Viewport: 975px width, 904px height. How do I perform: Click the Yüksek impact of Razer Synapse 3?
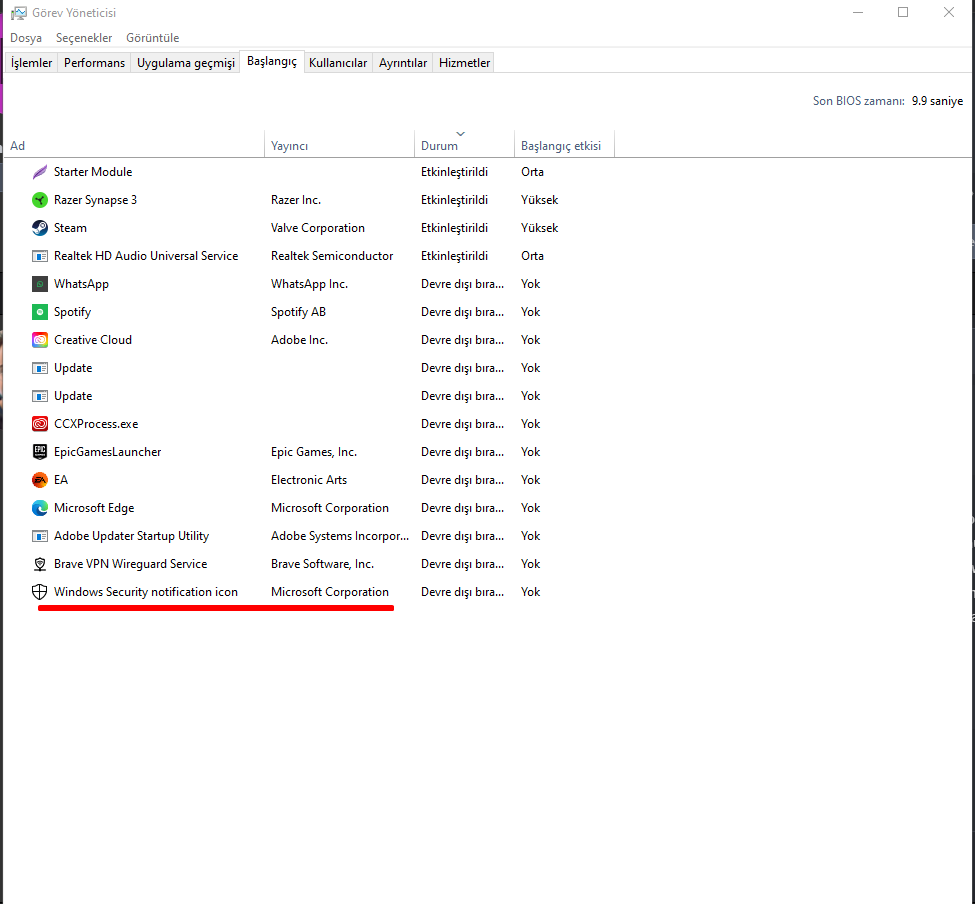point(540,200)
